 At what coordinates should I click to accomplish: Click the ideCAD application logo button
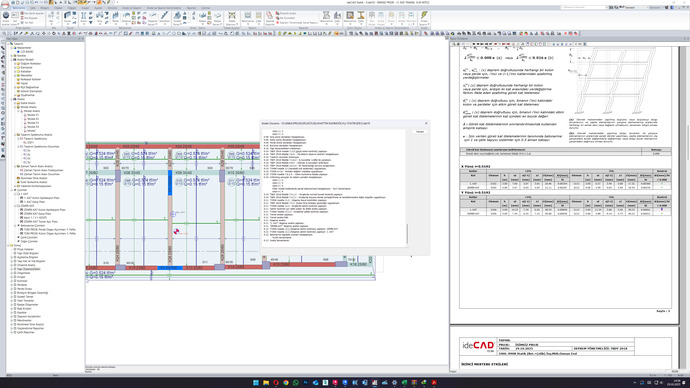[5, 4]
